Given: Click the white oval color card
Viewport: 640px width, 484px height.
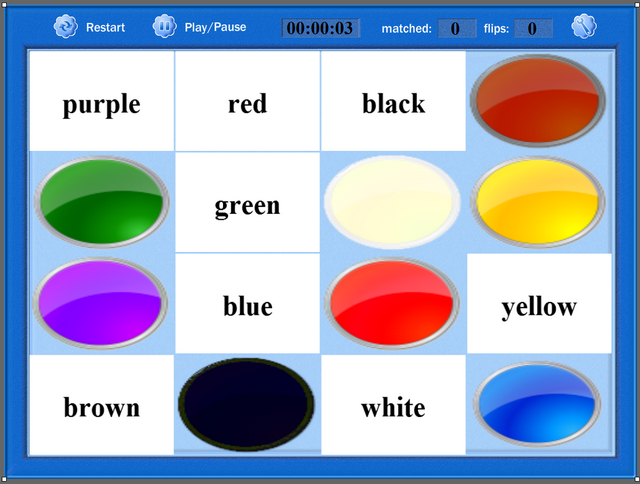Looking at the screenshot, I should point(393,203).
